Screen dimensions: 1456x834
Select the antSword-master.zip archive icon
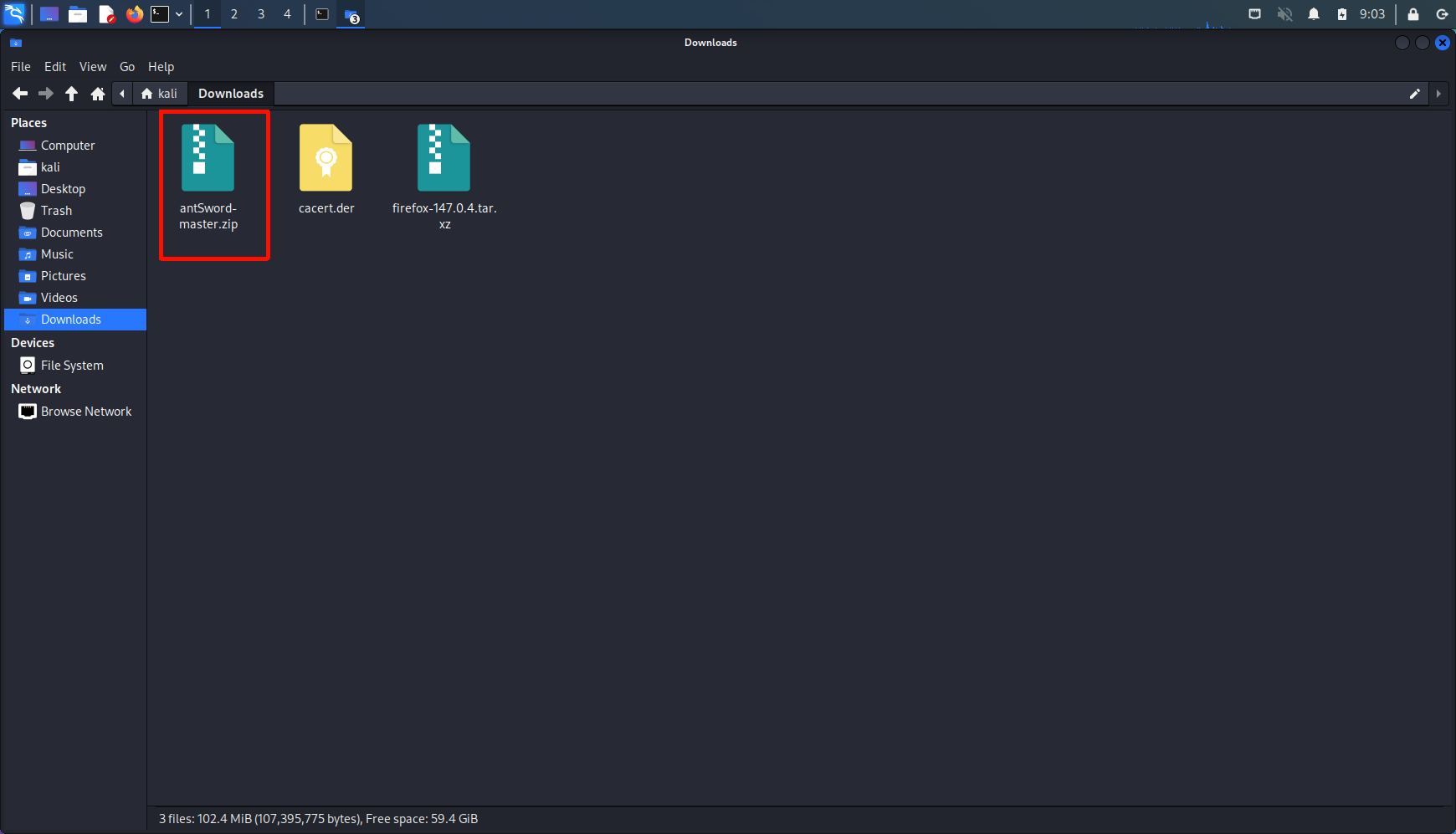click(208, 158)
